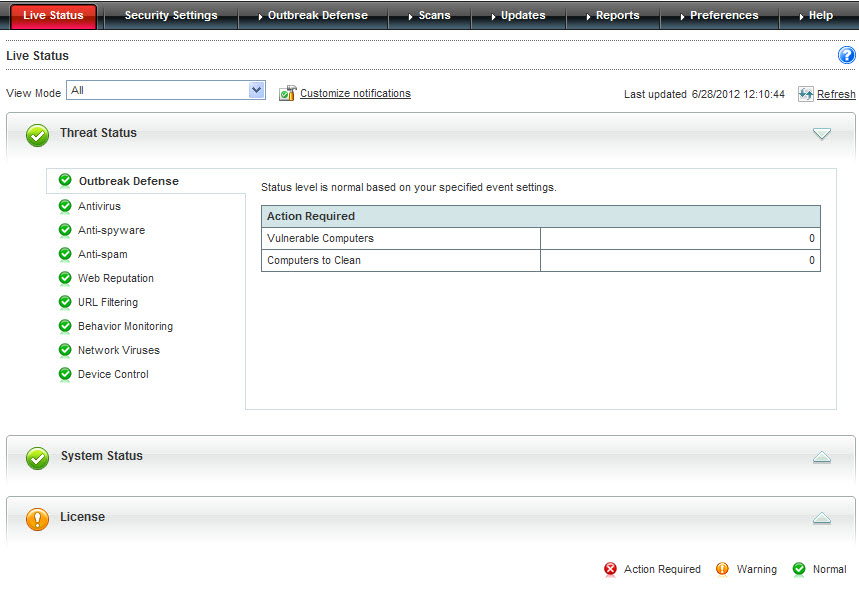
Task: Click the Refresh link
Action: tap(836, 94)
